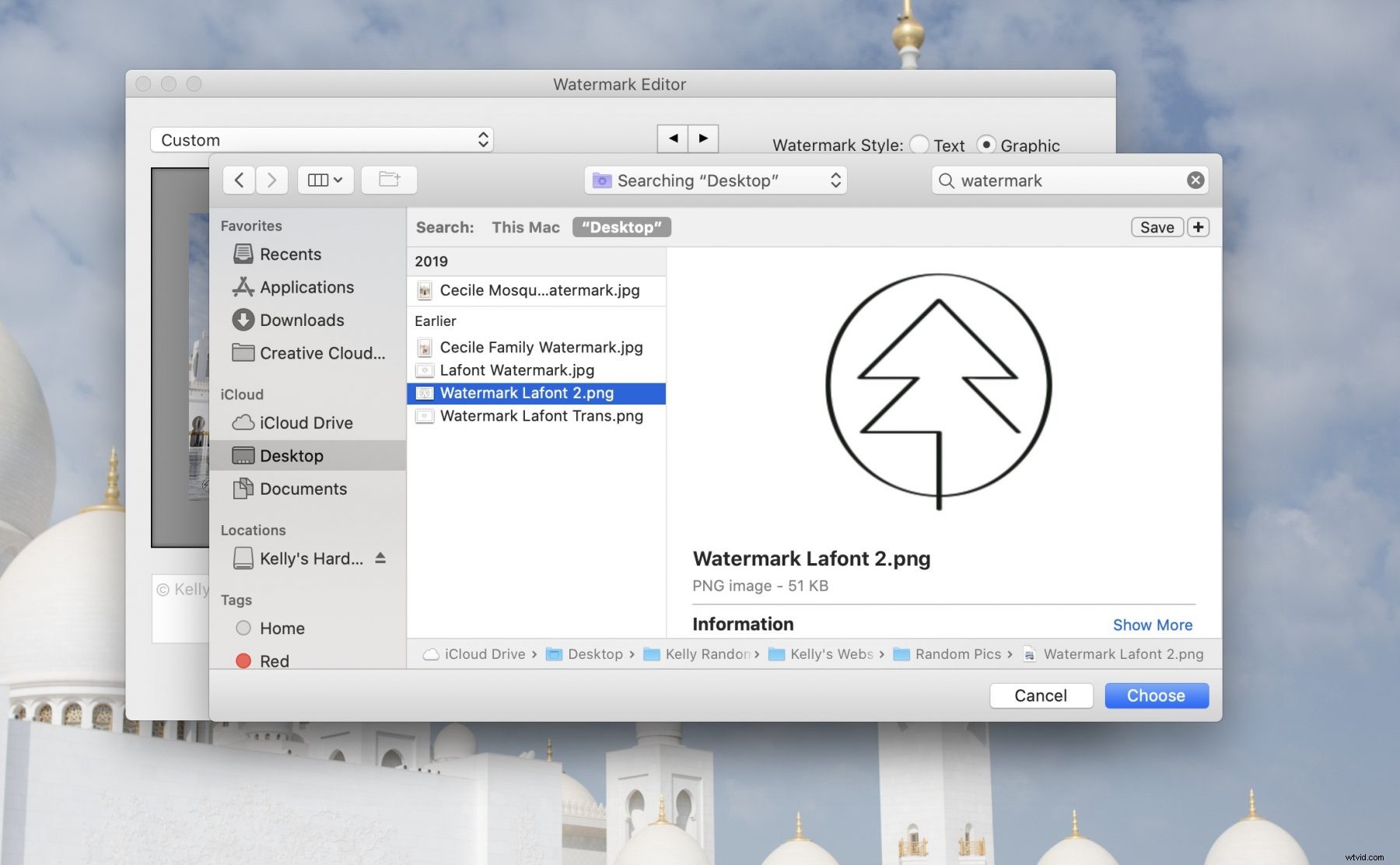Eject Kelly's Hard drive

[380, 558]
